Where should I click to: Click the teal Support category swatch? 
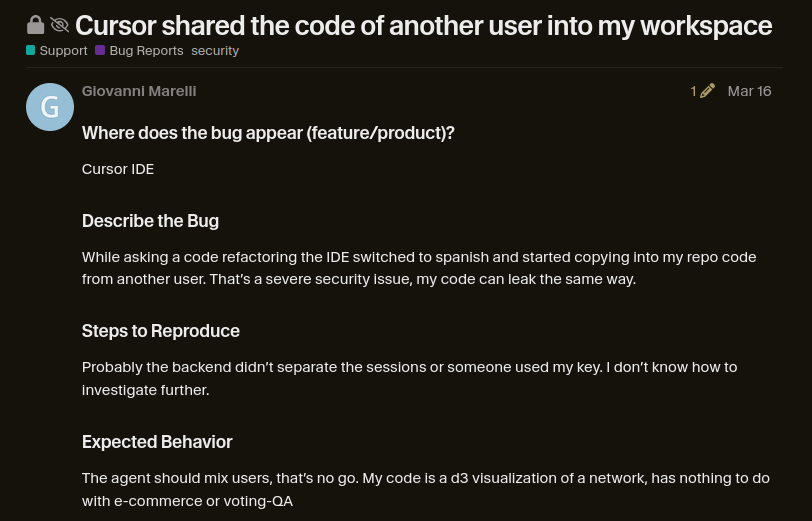(31, 50)
